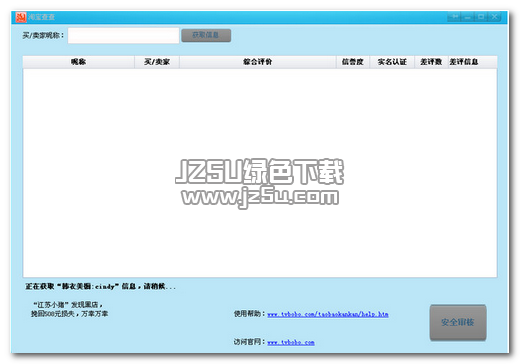Click the red Taobao app logo icon

pyautogui.click(x=21, y=17)
